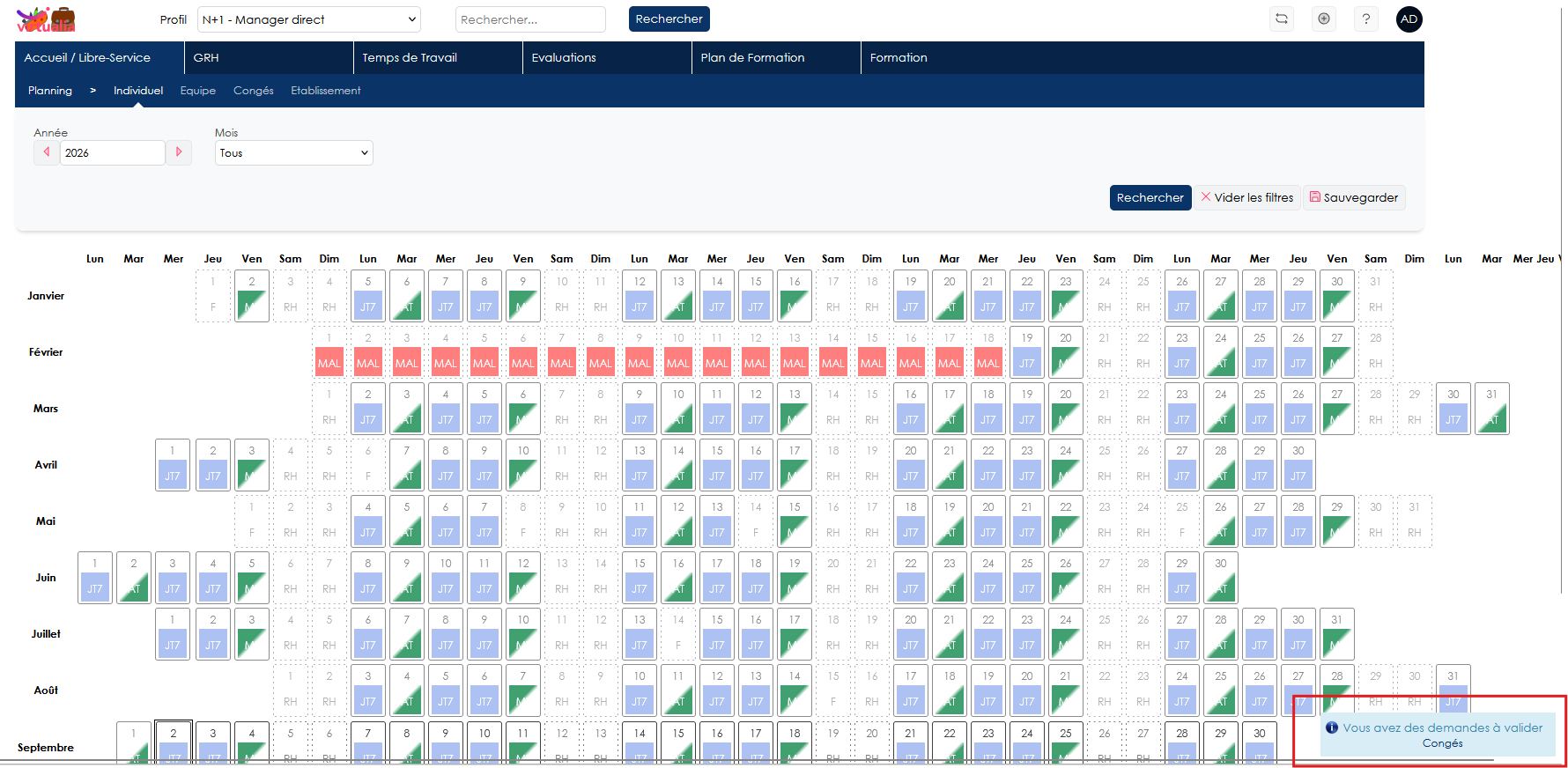This screenshot has width=1568, height=768.
Task: Click Rechercher button next to top search field
Action: coord(669,19)
